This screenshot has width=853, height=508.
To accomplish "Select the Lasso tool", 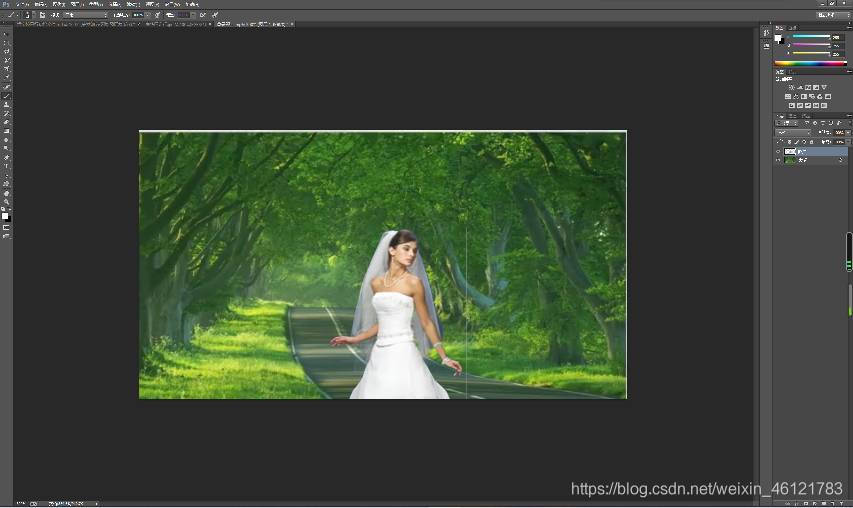I will point(7,51).
